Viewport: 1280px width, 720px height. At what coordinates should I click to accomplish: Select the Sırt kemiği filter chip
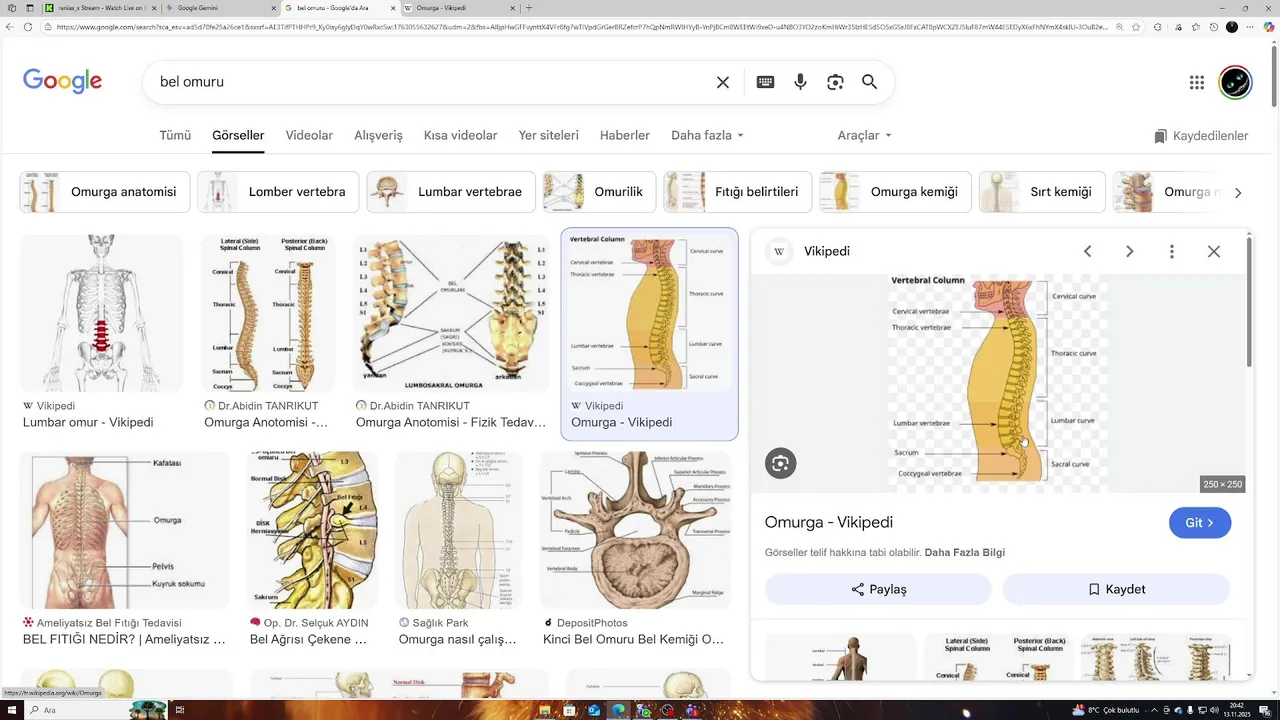[1042, 192]
